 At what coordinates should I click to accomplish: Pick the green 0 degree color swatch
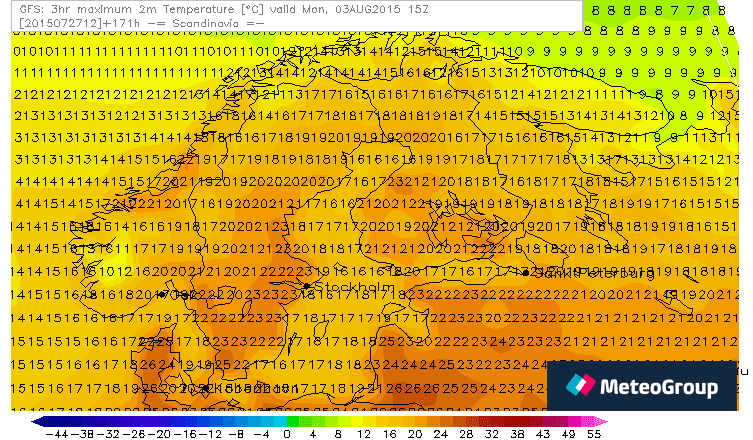287,422
